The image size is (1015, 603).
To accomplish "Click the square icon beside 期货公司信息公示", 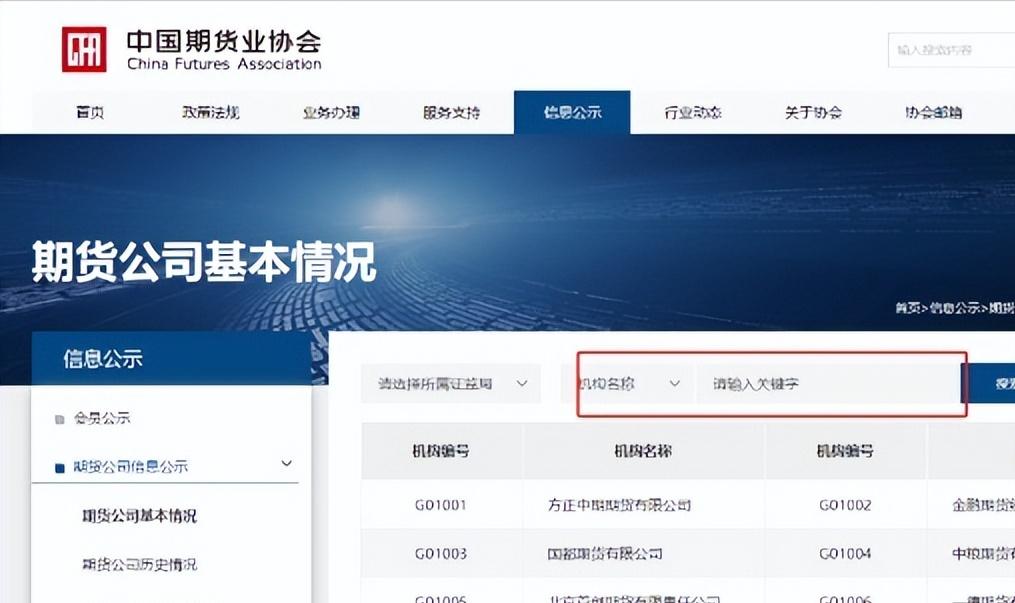I will 61,464.
